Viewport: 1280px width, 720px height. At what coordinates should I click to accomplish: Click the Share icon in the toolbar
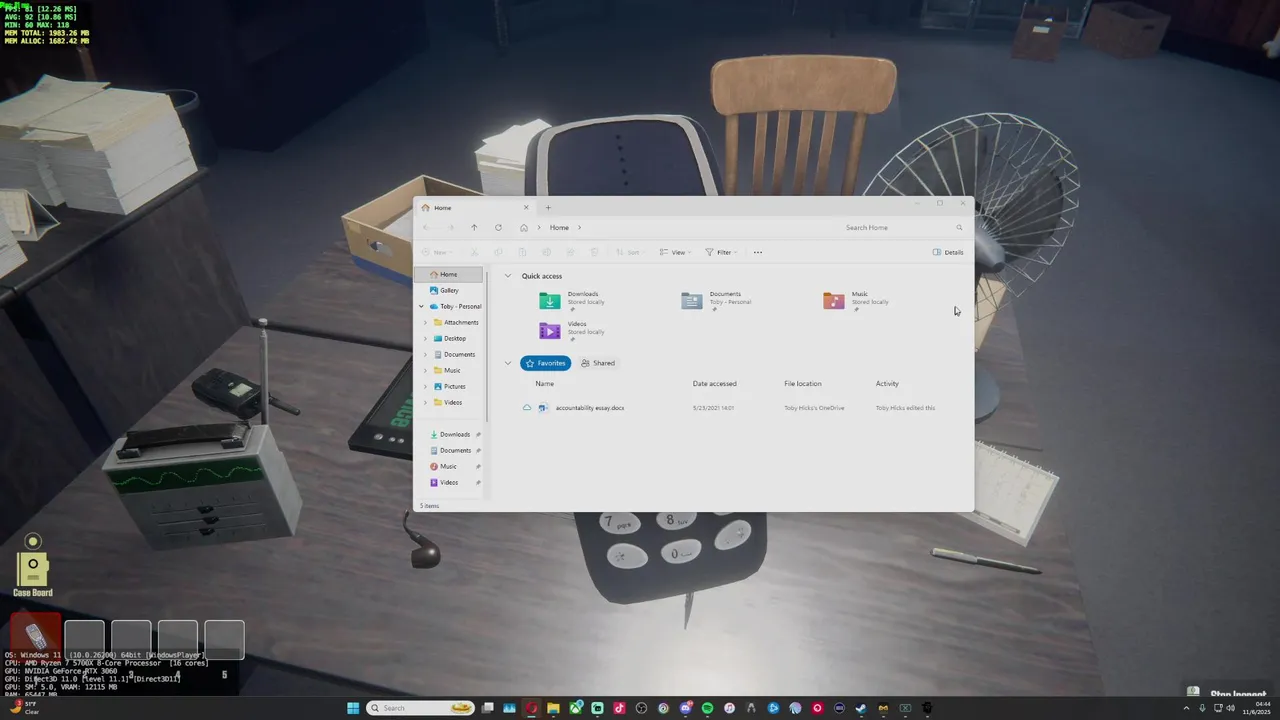[570, 252]
